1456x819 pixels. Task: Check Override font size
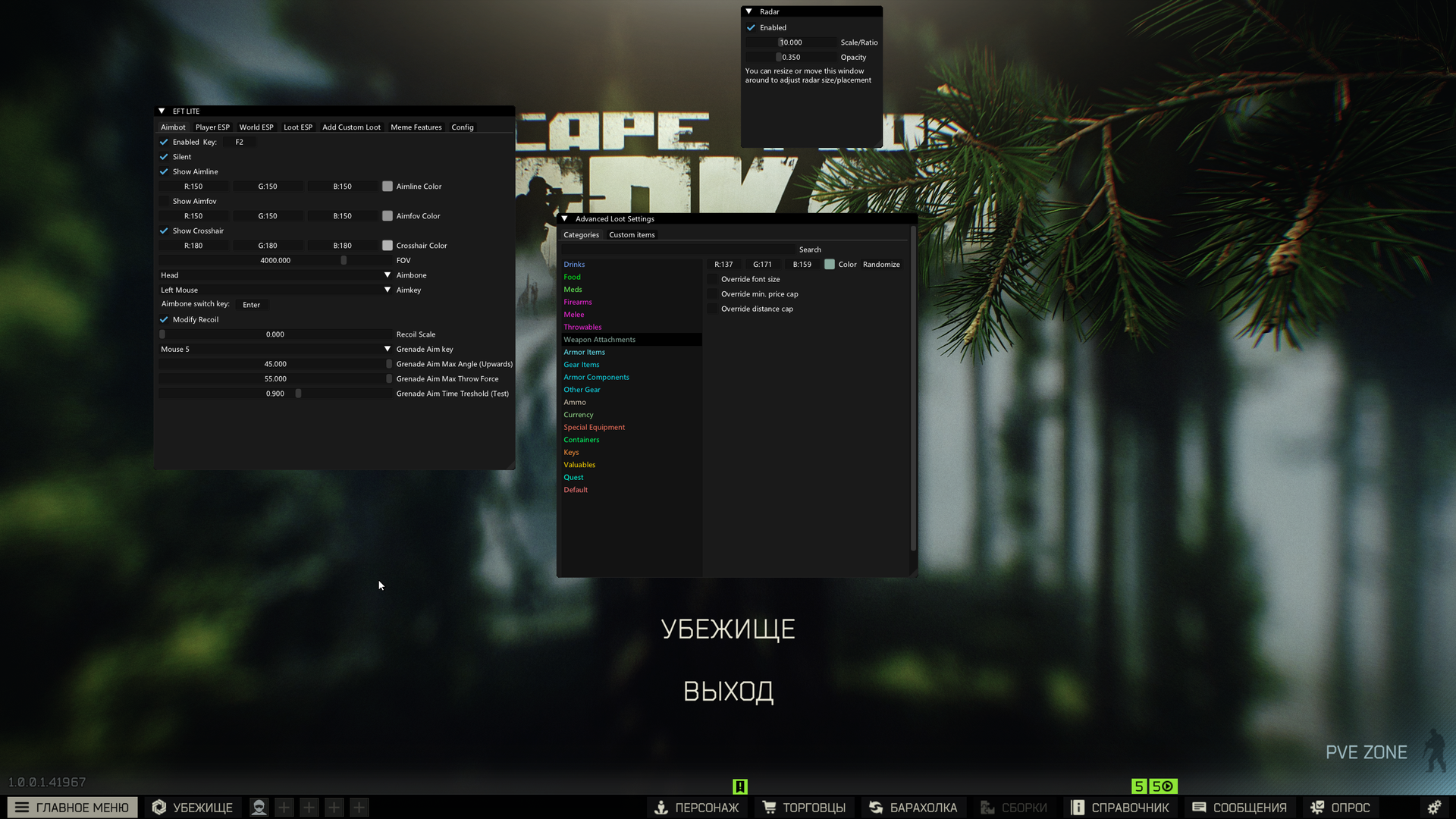(x=712, y=279)
